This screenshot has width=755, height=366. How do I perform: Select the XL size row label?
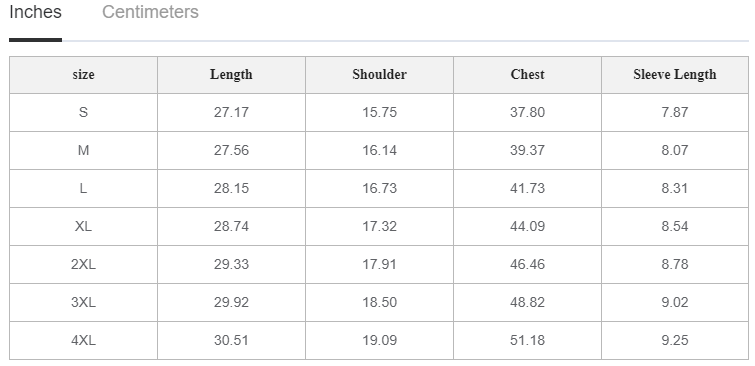click(x=83, y=226)
